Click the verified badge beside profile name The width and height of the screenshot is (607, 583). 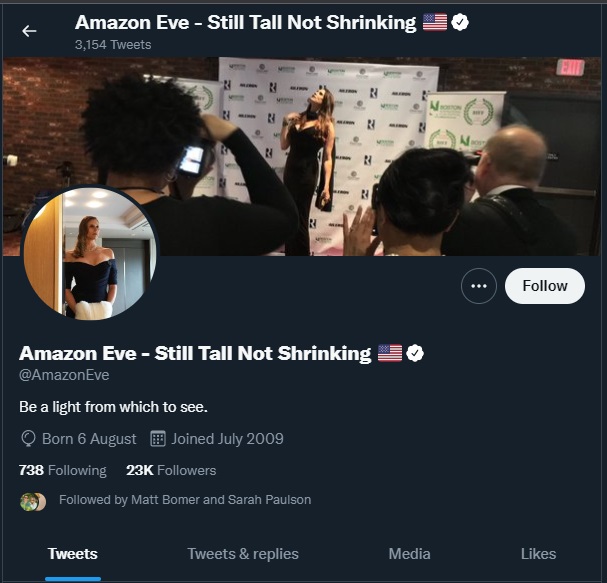click(415, 353)
